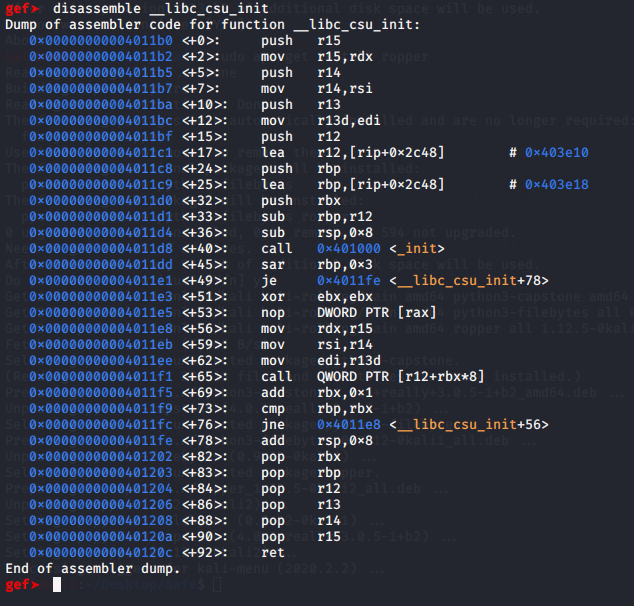The height and width of the screenshot is (606, 634).
Task: Click the # 0x403e18 comment address
Action: (556, 185)
